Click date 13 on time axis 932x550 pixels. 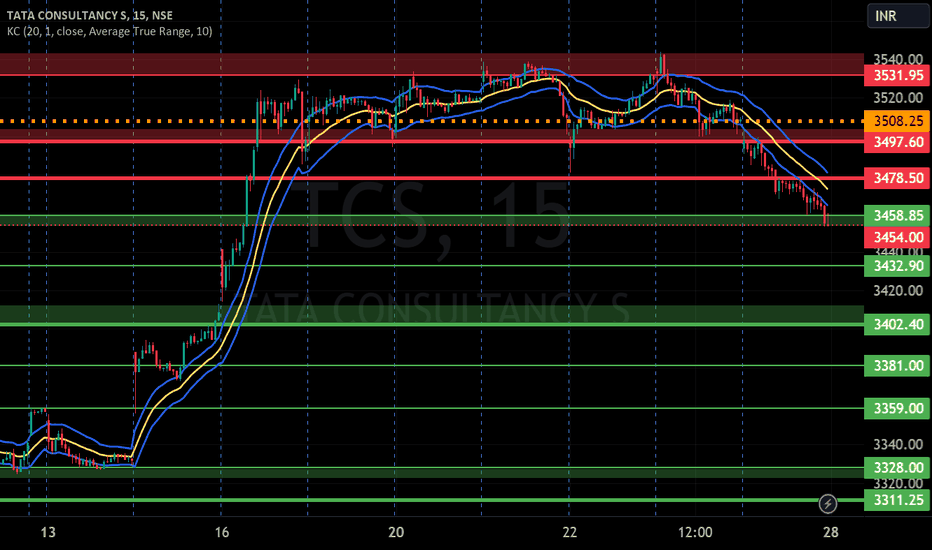pos(48,532)
